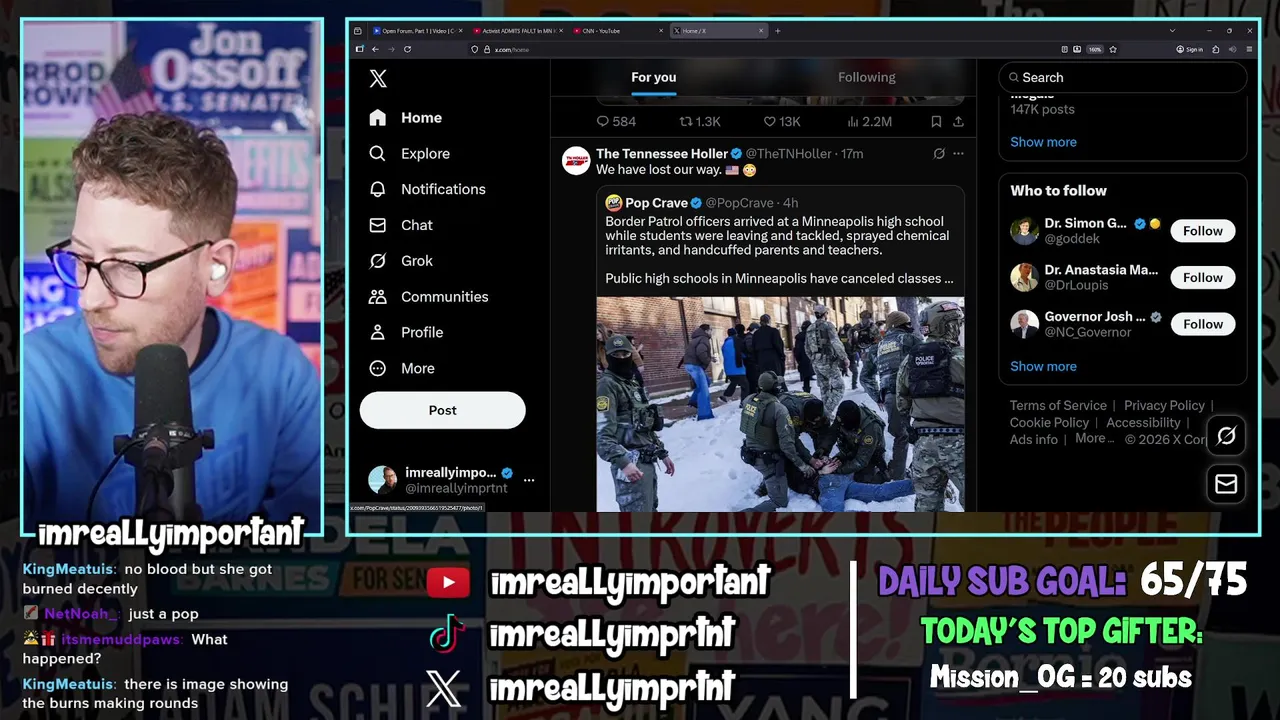This screenshot has height=720, width=1280.
Task: Expand the More menu in the sidebar
Action: coord(402,368)
